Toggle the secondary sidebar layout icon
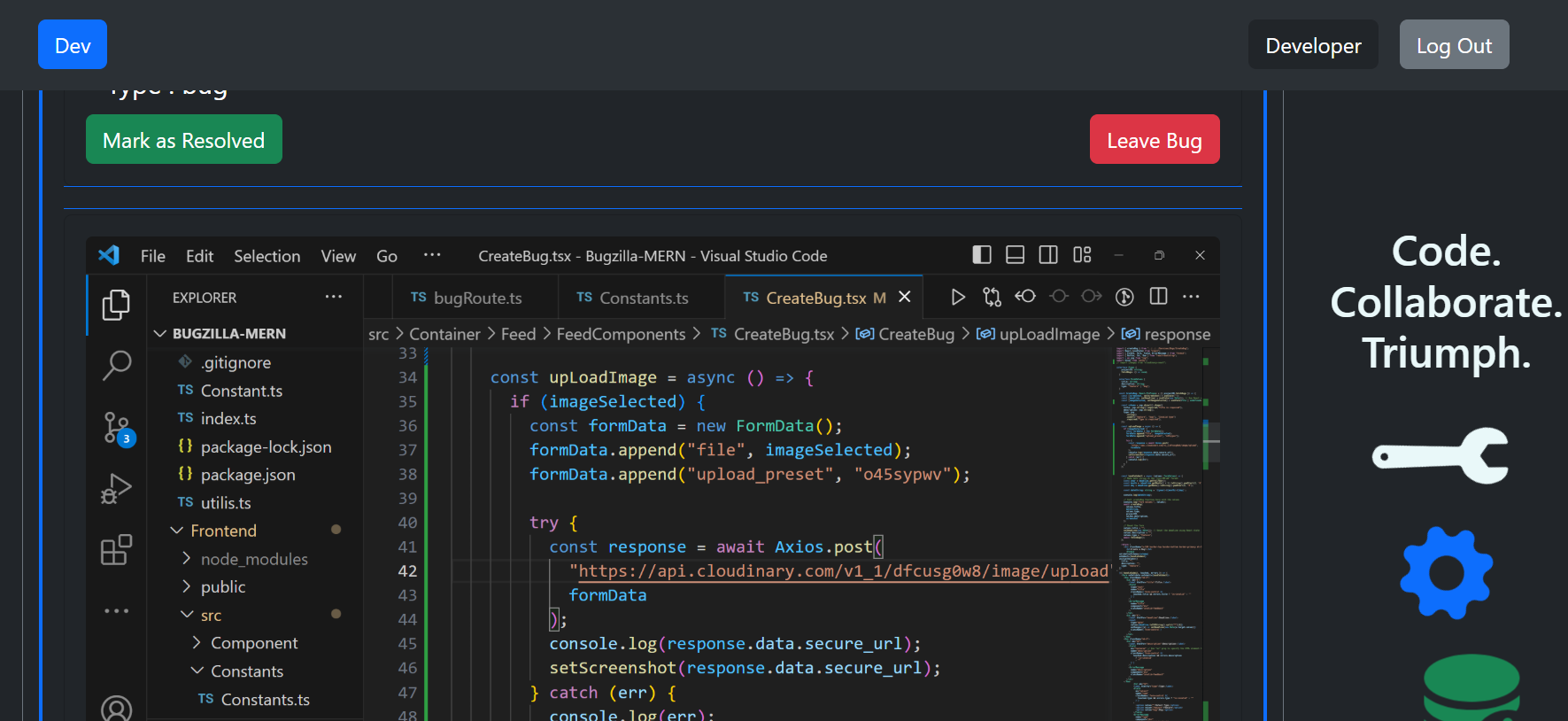Viewport: 1568px width, 721px height. click(1048, 255)
